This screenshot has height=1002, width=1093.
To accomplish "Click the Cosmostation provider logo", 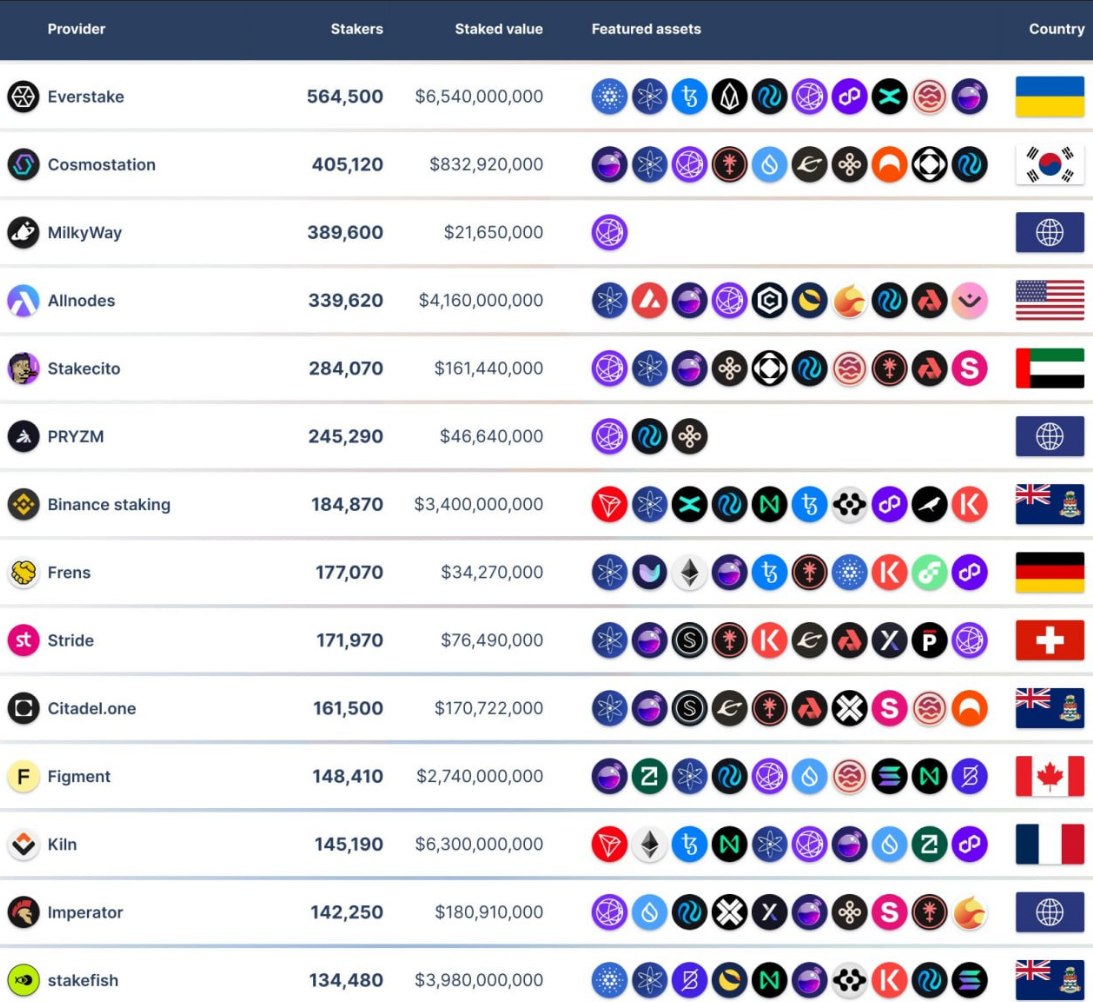I will (23, 165).
